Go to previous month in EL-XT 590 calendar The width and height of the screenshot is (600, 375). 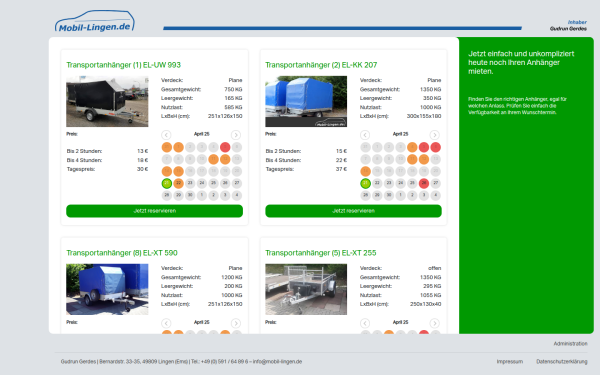coord(166,323)
